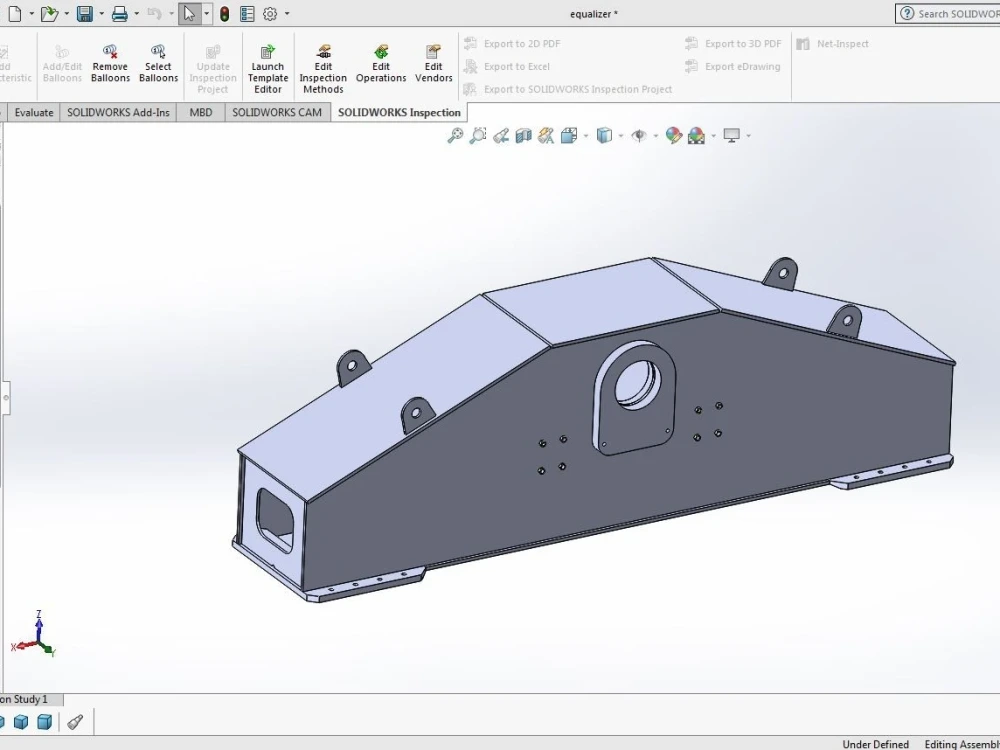Open the Options gear icon
The image size is (1000, 750).
[x=270, y=13]
